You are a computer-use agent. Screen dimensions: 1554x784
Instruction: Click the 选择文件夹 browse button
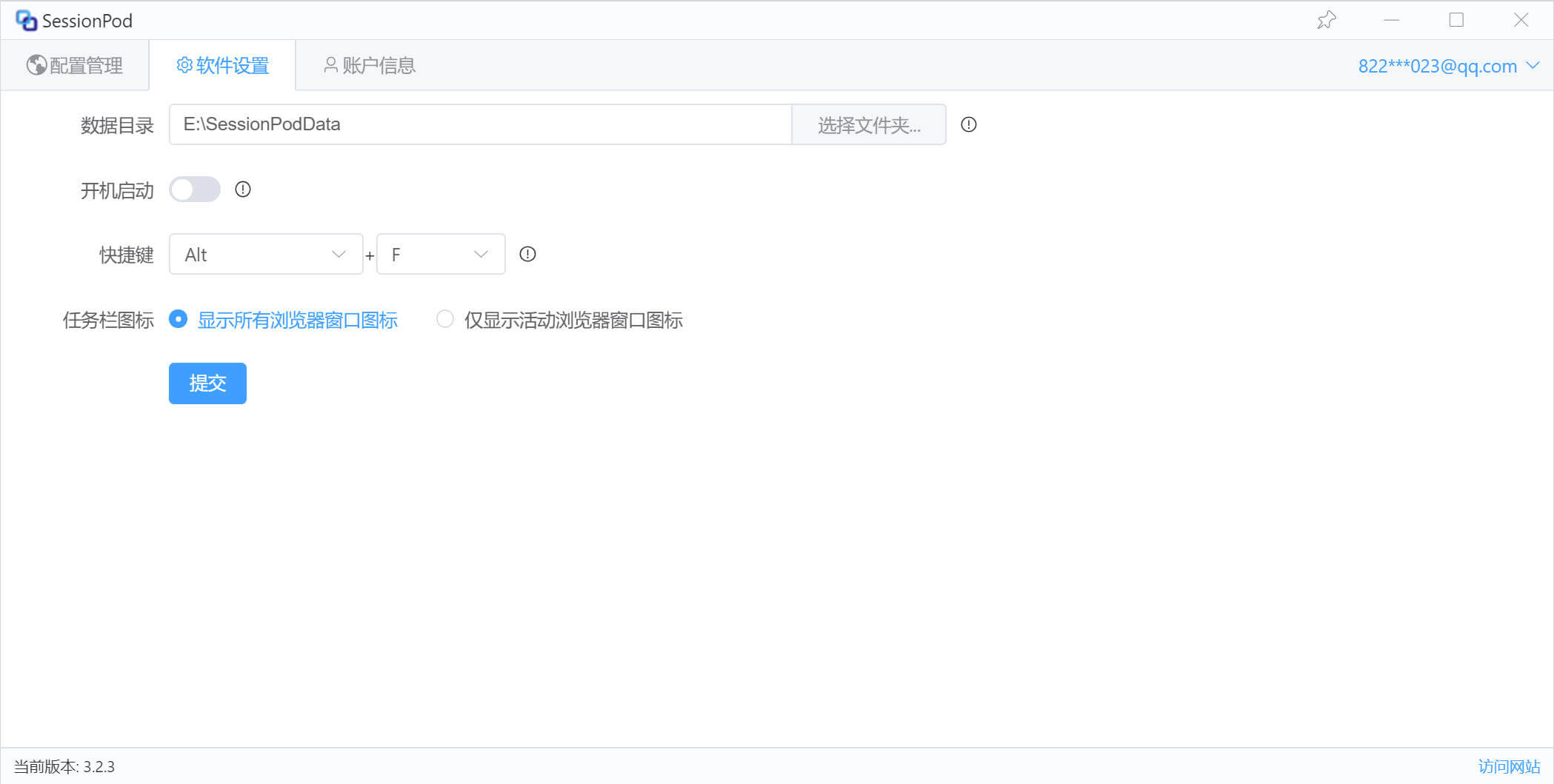(869, 124)
